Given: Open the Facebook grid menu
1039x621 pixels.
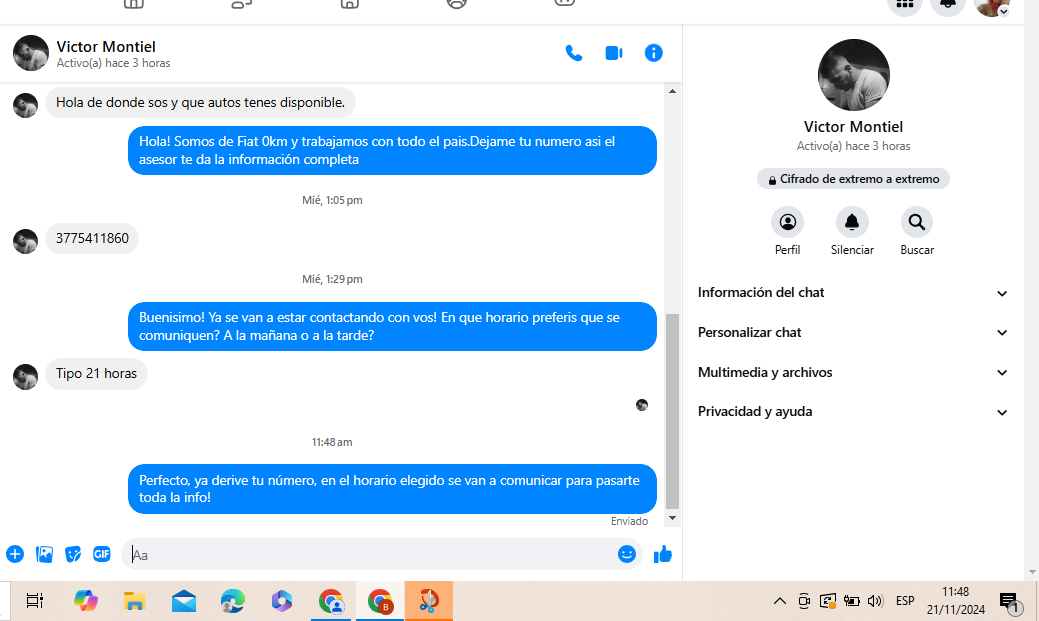Looking at the screenshot, I should tap(905, 5).
